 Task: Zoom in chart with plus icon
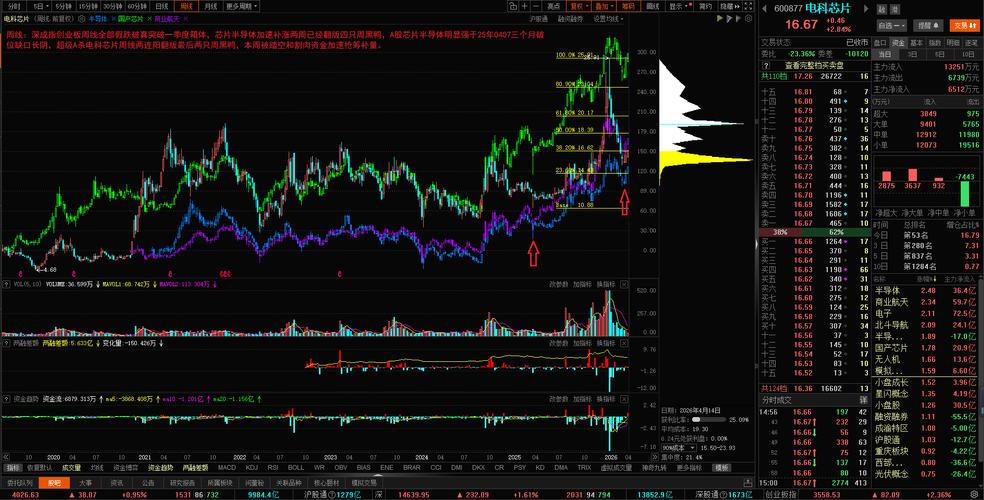pos(525,6)
